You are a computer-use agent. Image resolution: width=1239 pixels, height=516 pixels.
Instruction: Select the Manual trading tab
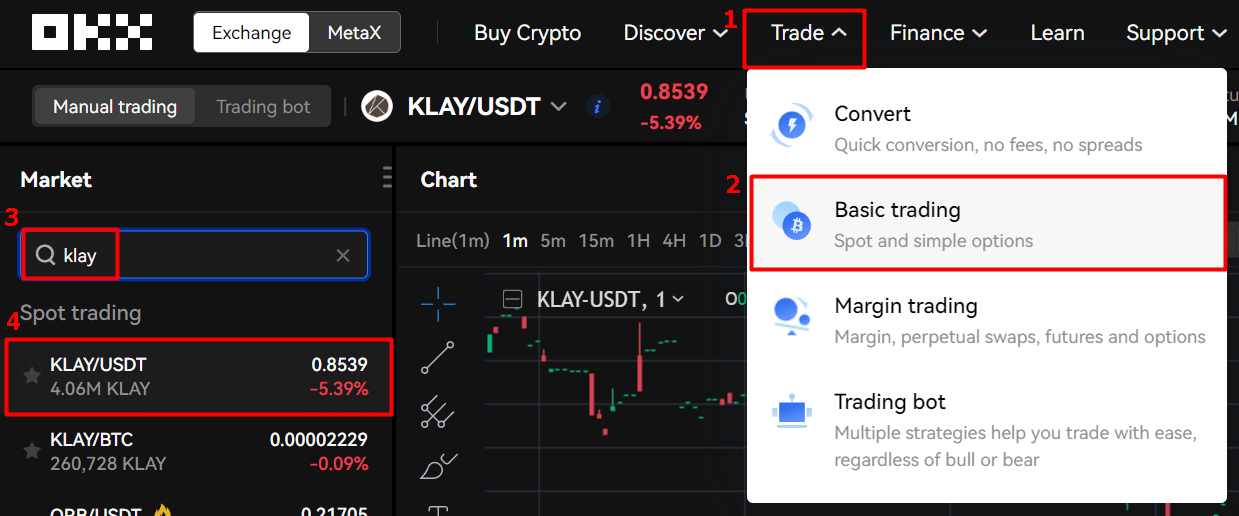coord(115,106)
